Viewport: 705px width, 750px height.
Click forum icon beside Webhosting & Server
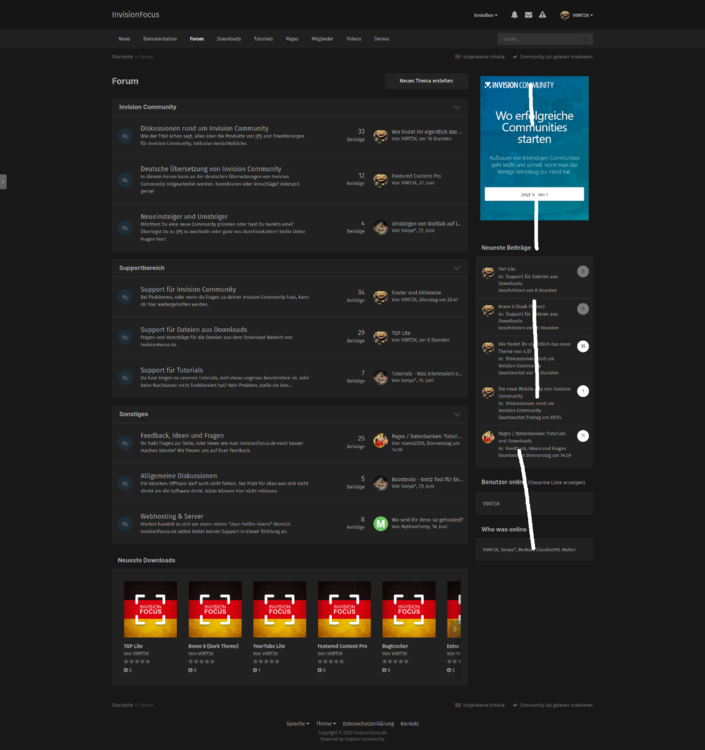coord(124,523)
